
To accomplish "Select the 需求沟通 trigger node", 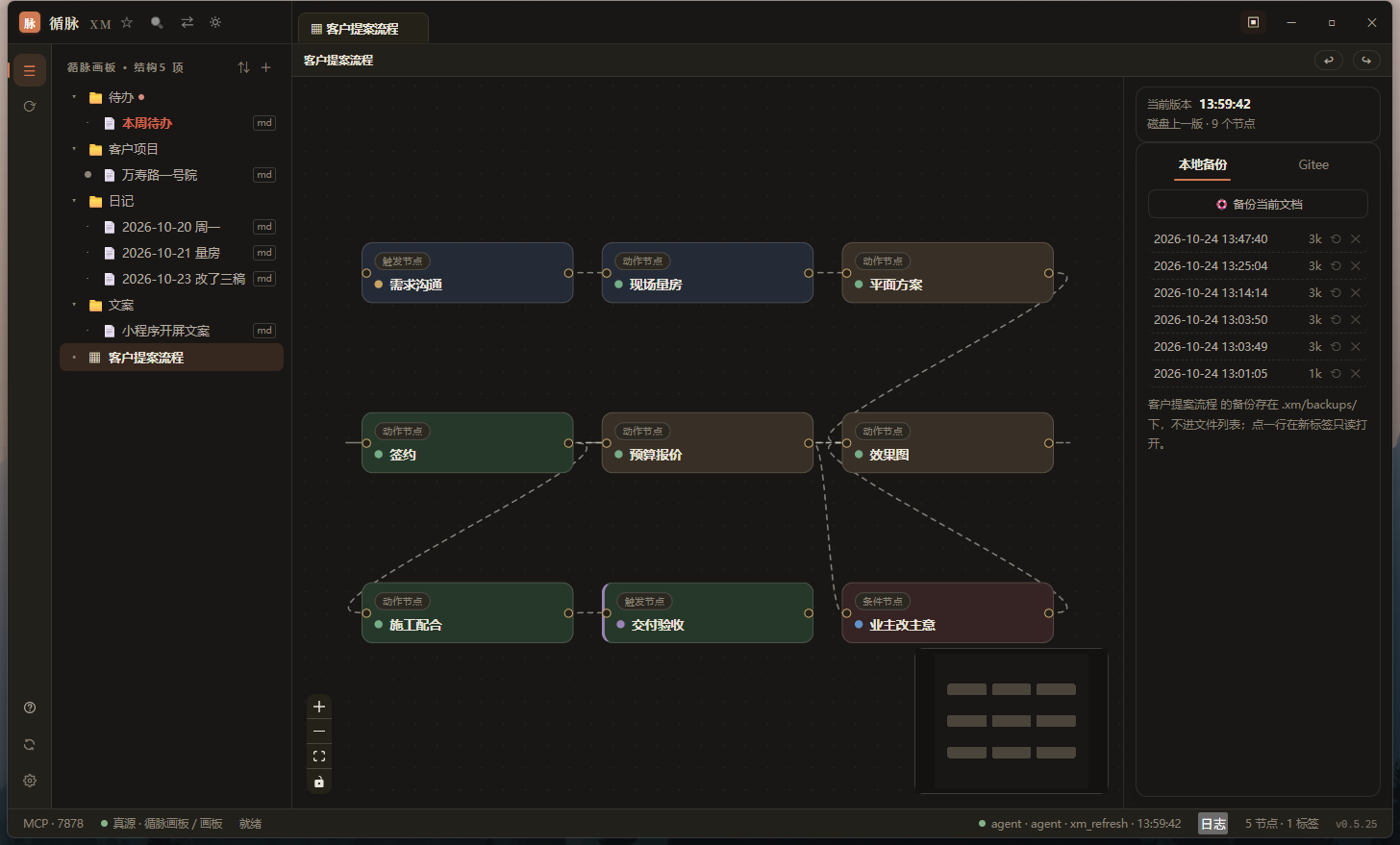I will coord(467,273).
